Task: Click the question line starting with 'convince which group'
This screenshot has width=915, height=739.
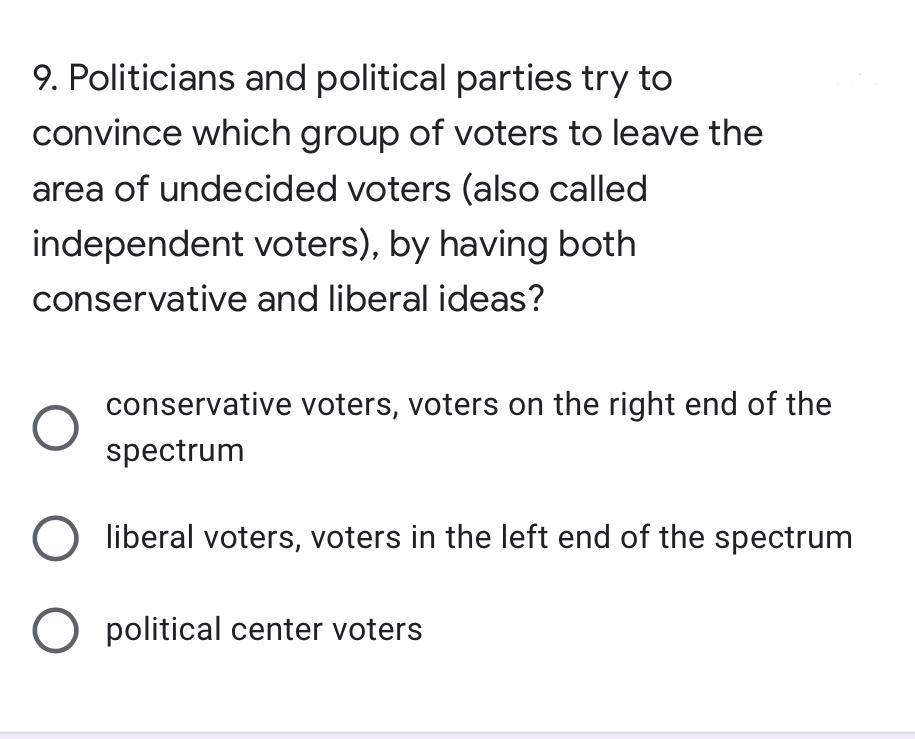Action: (397, 134)
